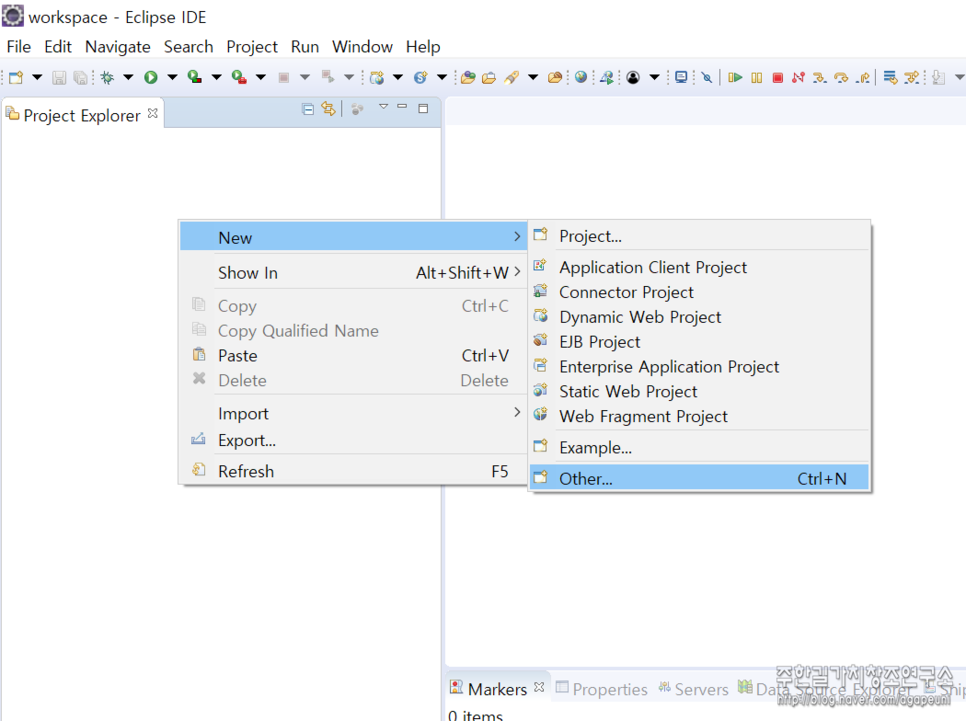Image resolution: width=966 pixels, height=721 pixels.
Task: Open dropdown next to New Servlet icon
Action: tap(442, 77)
